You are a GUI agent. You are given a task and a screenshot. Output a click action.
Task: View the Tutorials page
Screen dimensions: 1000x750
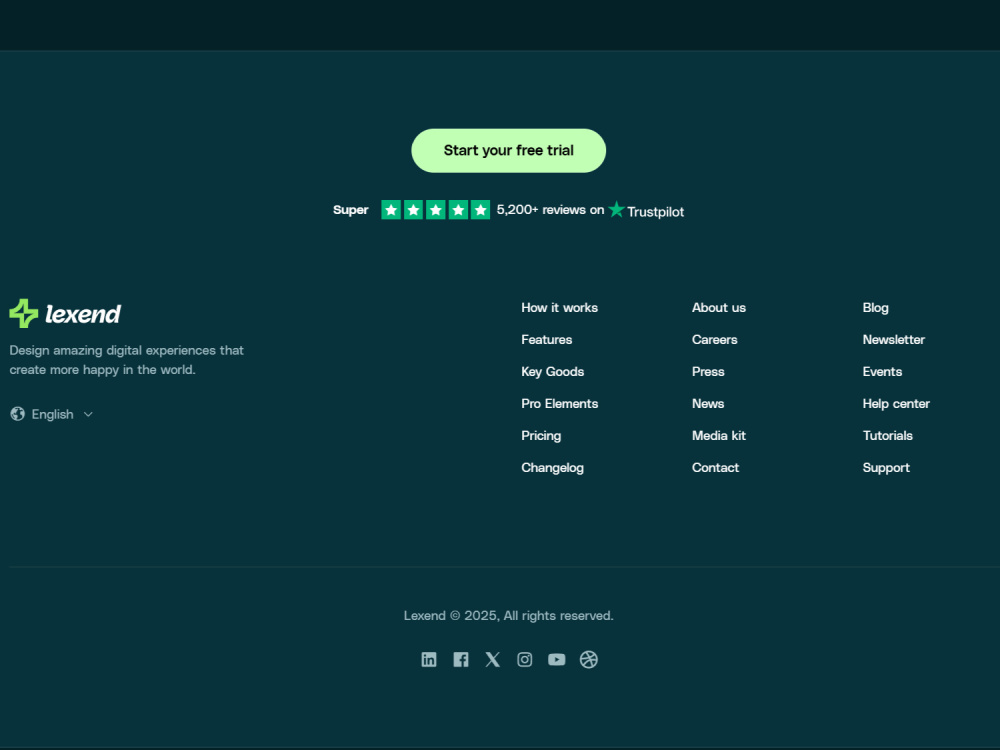click(887, 436)
